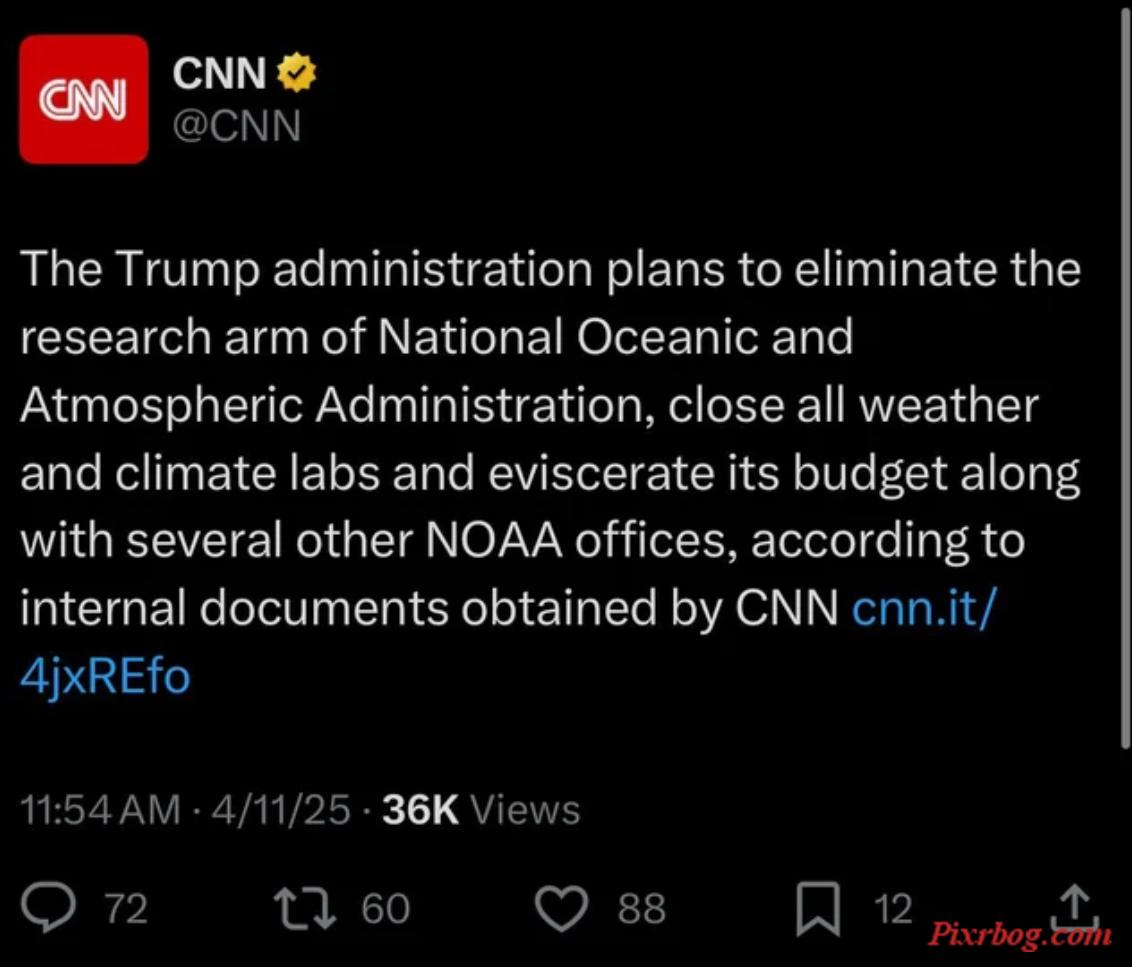Image resolution: width=1132 pixels, height=967 pixels.
Task: Click the repost arrows icon
Action: [x=305, y=908]
